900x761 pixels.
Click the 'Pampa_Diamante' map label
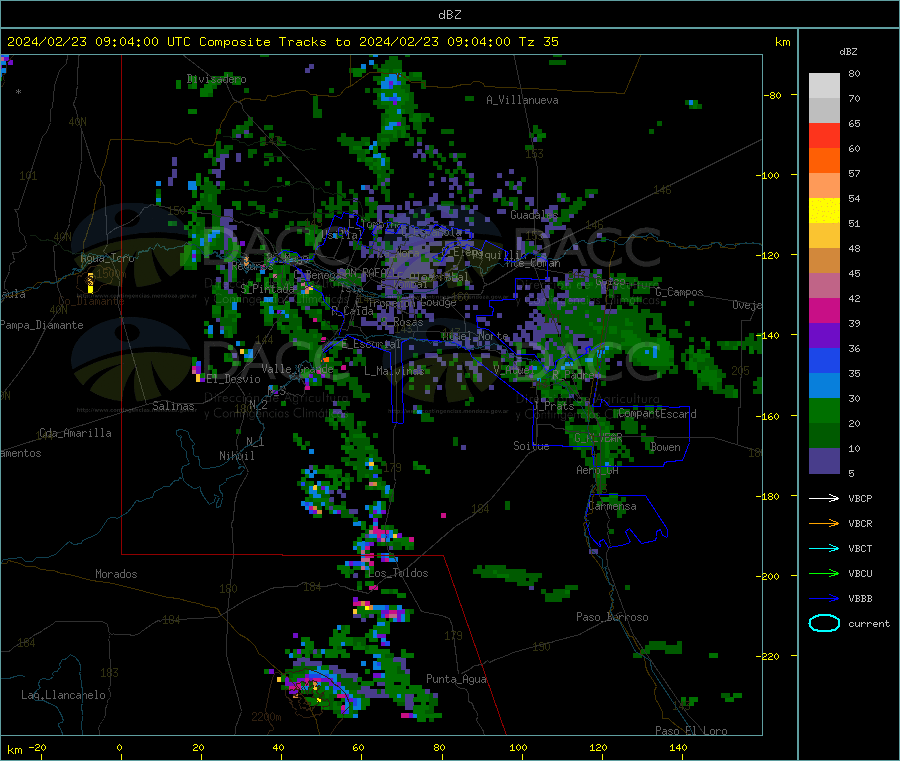coord(42,325)
